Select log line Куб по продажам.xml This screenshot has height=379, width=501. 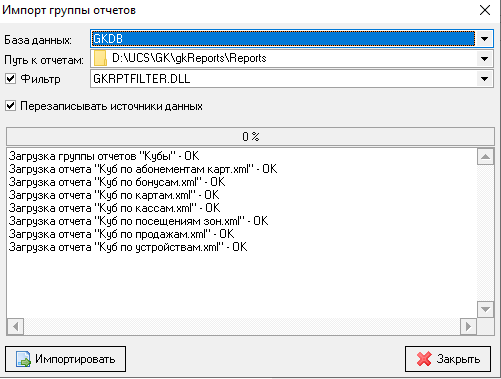tap(121, 234)
